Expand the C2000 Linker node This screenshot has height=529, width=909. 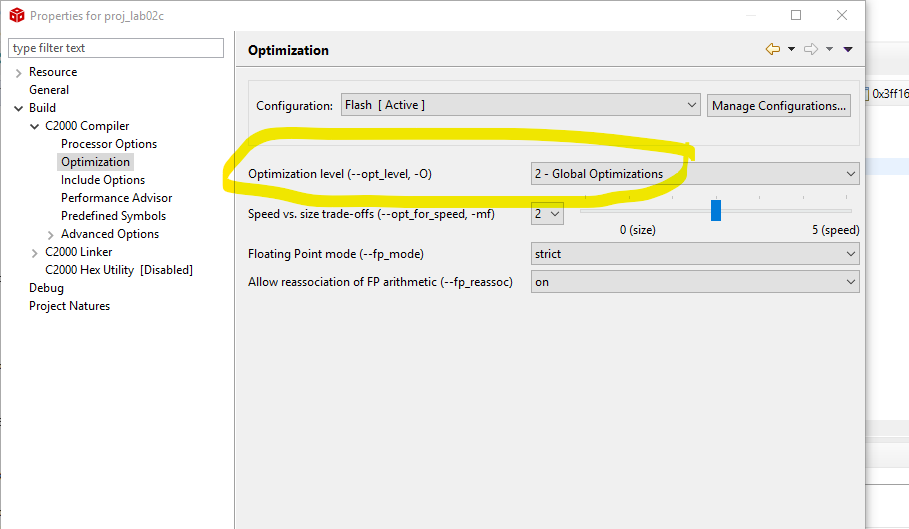(35, 253)
